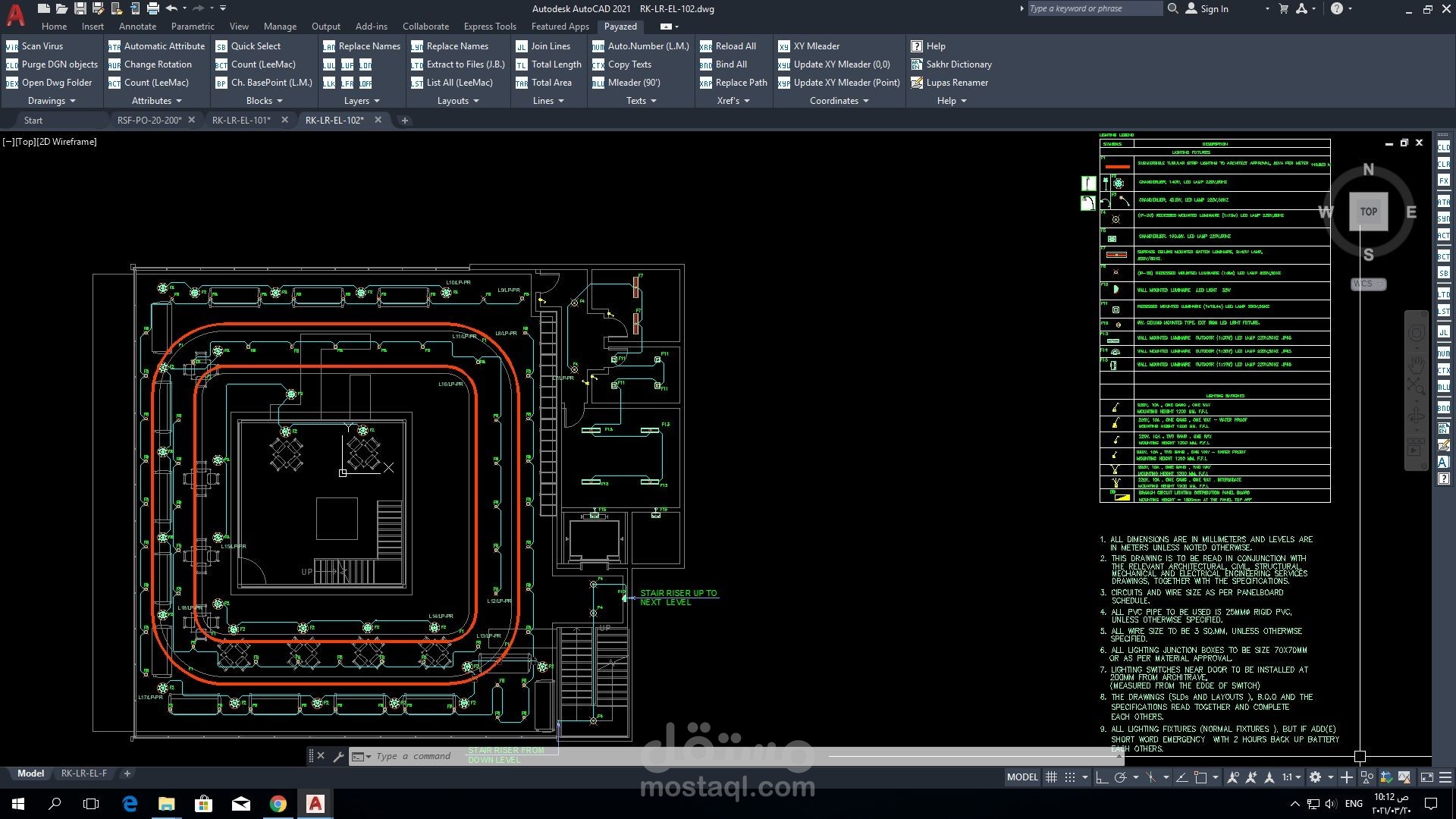Click Automatic Attribute

[x=157, y=46]
